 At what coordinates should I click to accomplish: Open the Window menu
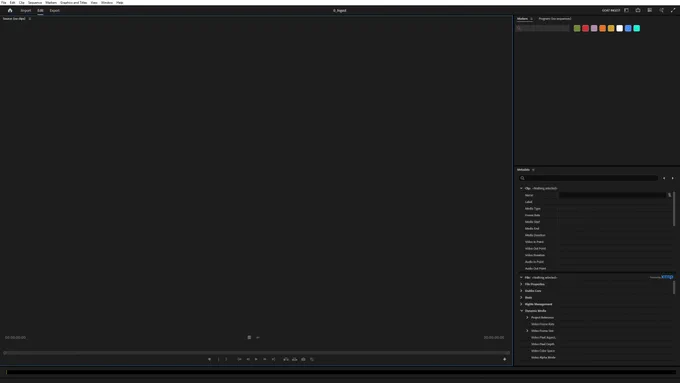pyautogui.click(x=107, y=3)
